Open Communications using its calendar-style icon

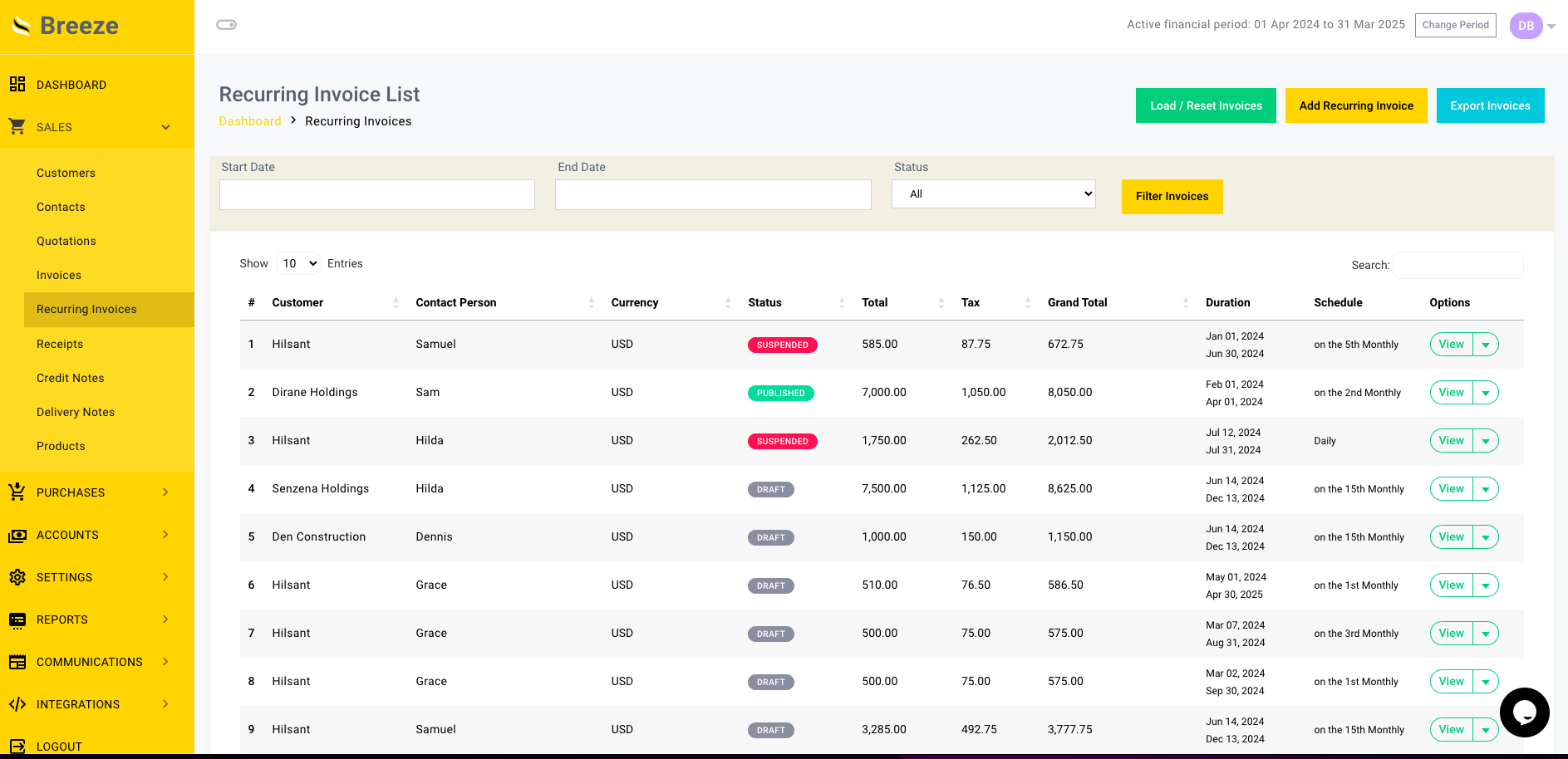tap(17, 662)
